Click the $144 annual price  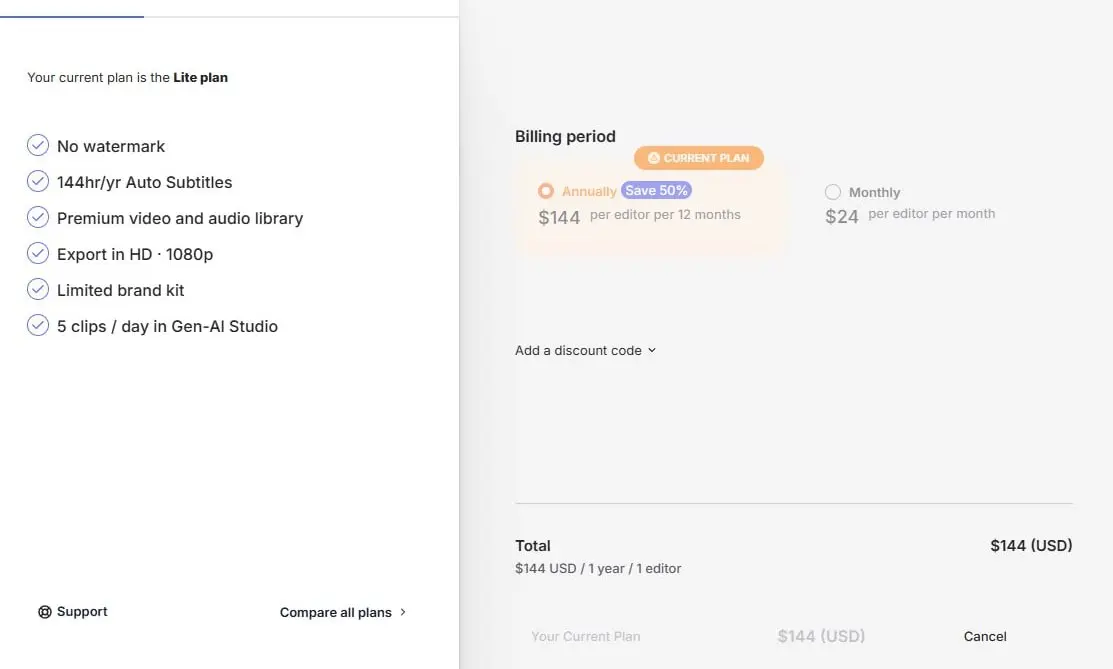click(x=559, y=217)
